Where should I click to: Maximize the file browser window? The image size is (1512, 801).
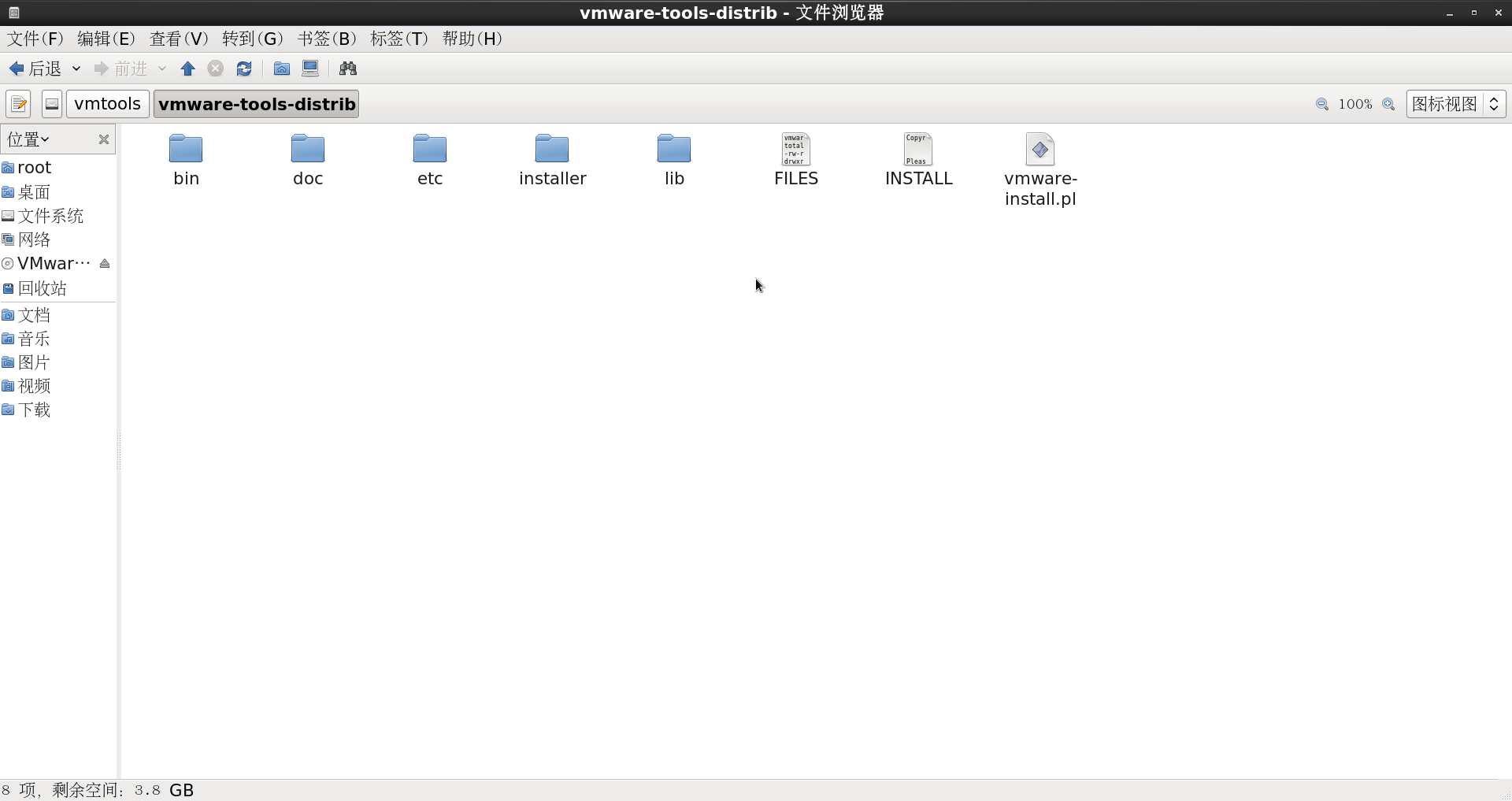pyautogui.click(x=1474, y=13)
